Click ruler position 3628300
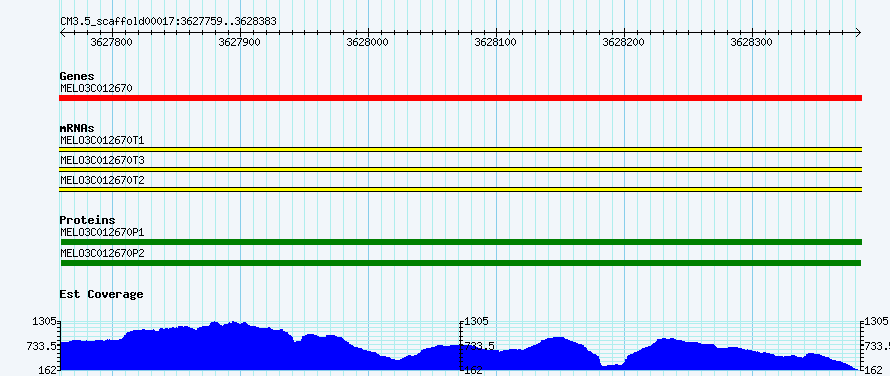The height and width of the screenshot is (376, 890). pyautogui.click(x=752, y=42)
